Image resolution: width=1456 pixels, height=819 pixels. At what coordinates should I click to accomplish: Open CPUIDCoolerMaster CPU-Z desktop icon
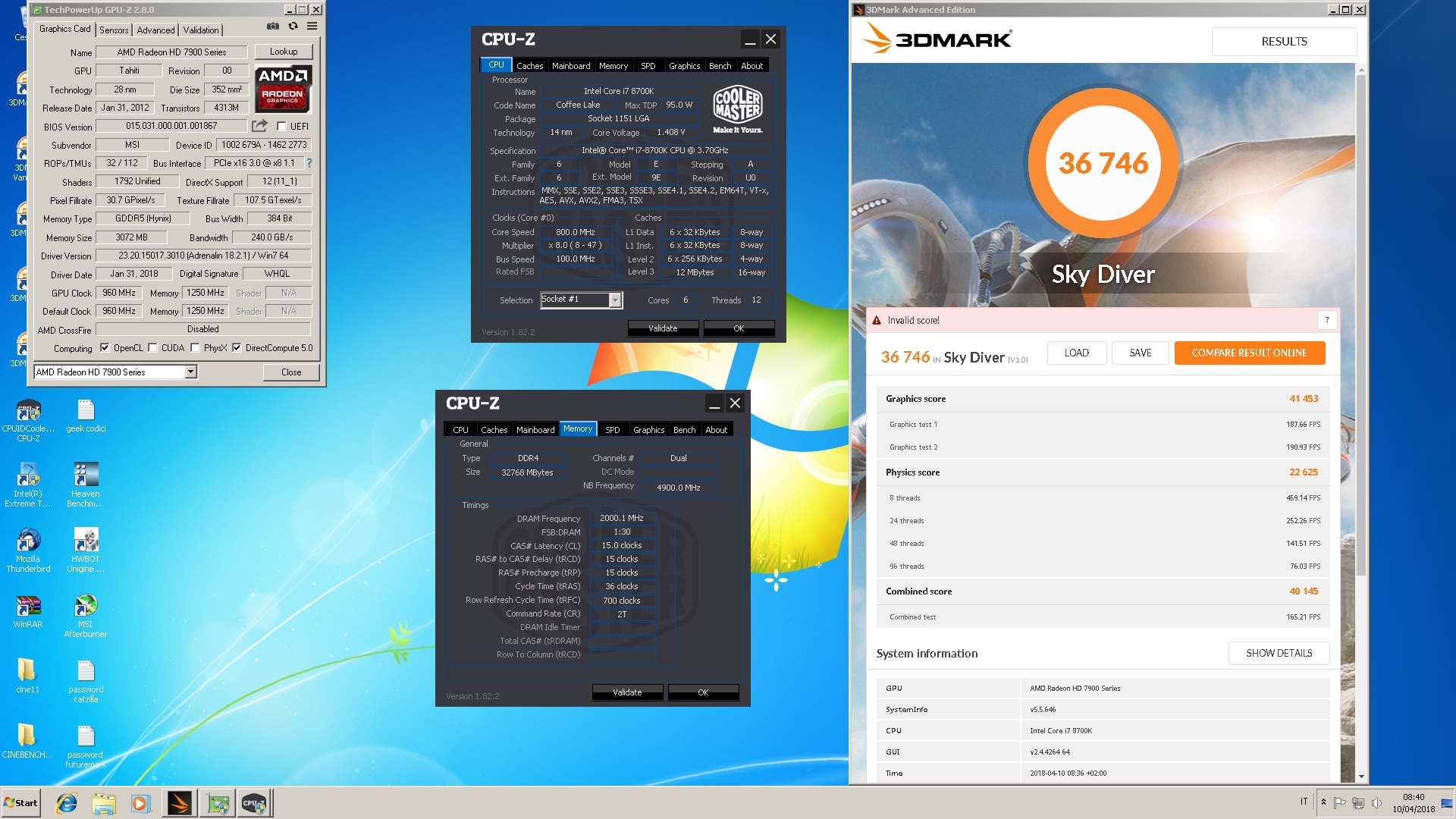(x=28, y=421)
